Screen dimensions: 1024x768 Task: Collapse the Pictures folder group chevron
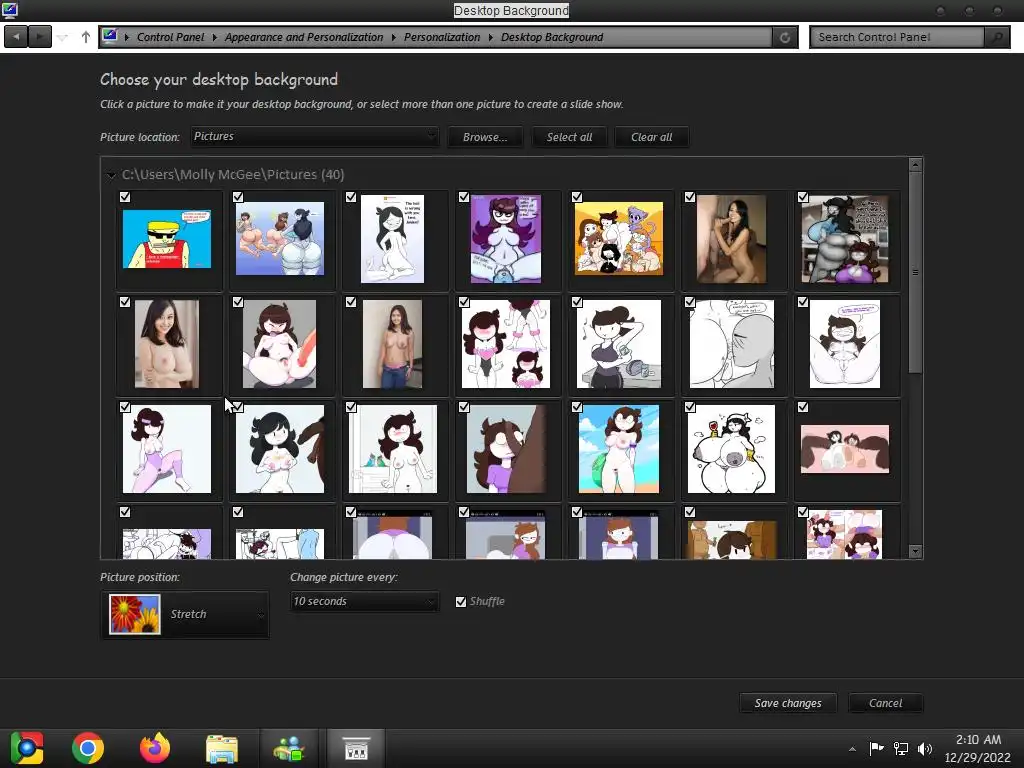coord(110,175)
